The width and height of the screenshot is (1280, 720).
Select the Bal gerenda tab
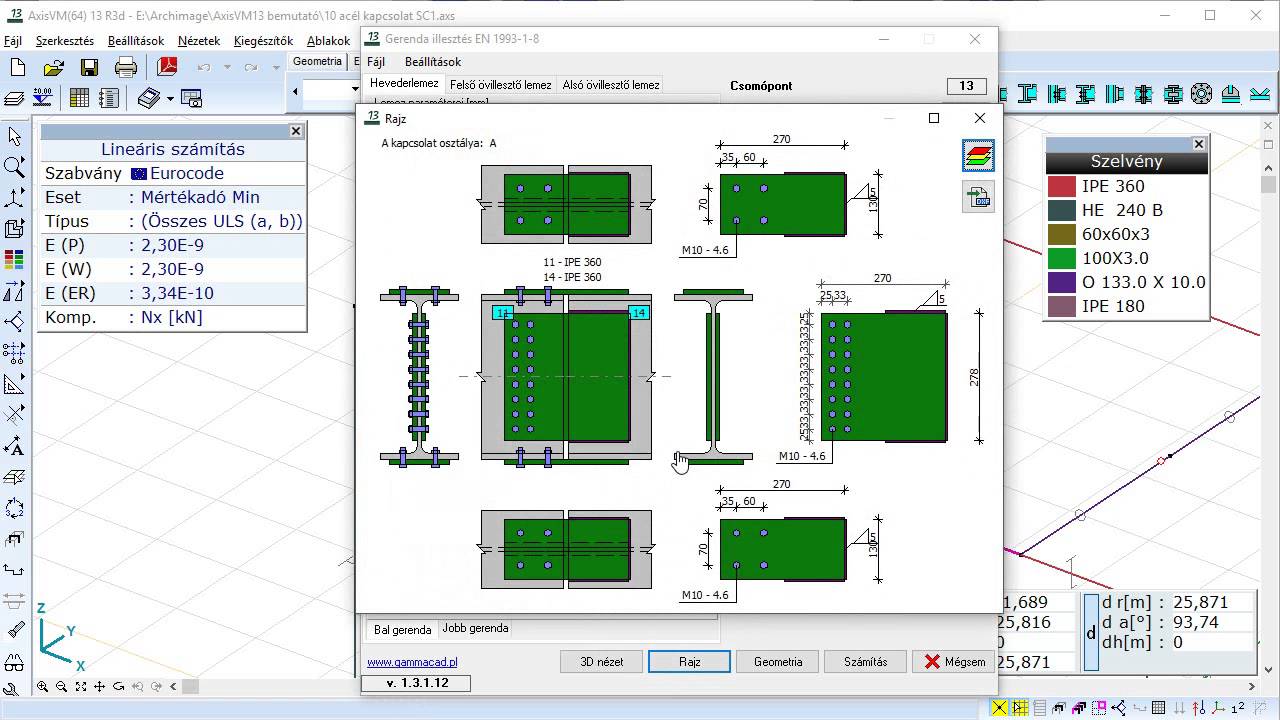click(x=403, y=629)
